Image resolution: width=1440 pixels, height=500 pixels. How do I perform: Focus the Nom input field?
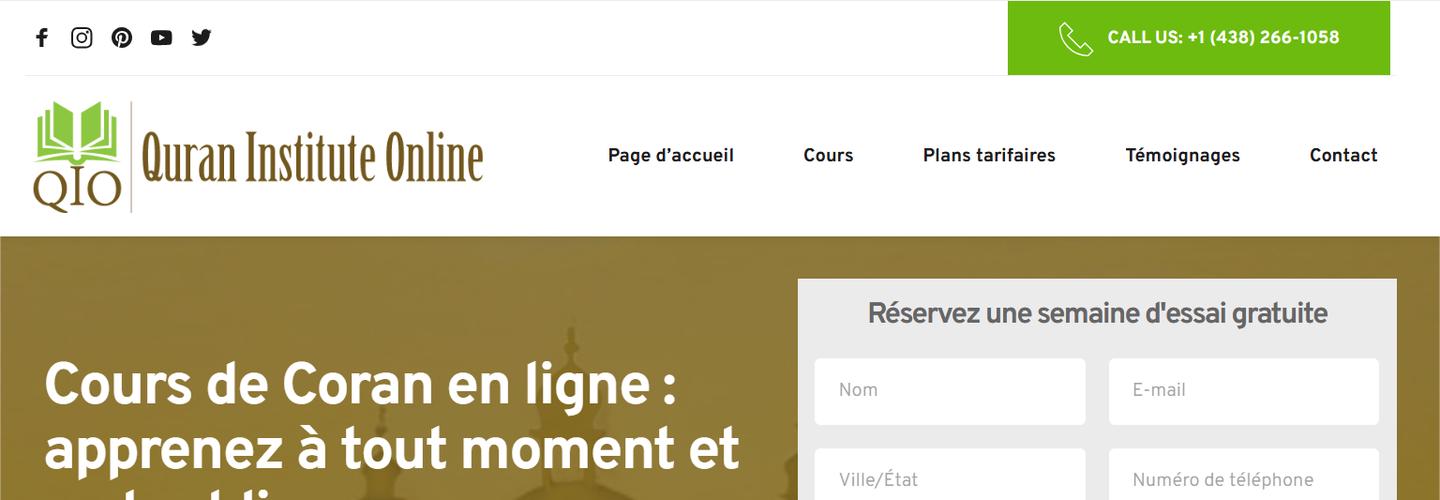point(950,391)
